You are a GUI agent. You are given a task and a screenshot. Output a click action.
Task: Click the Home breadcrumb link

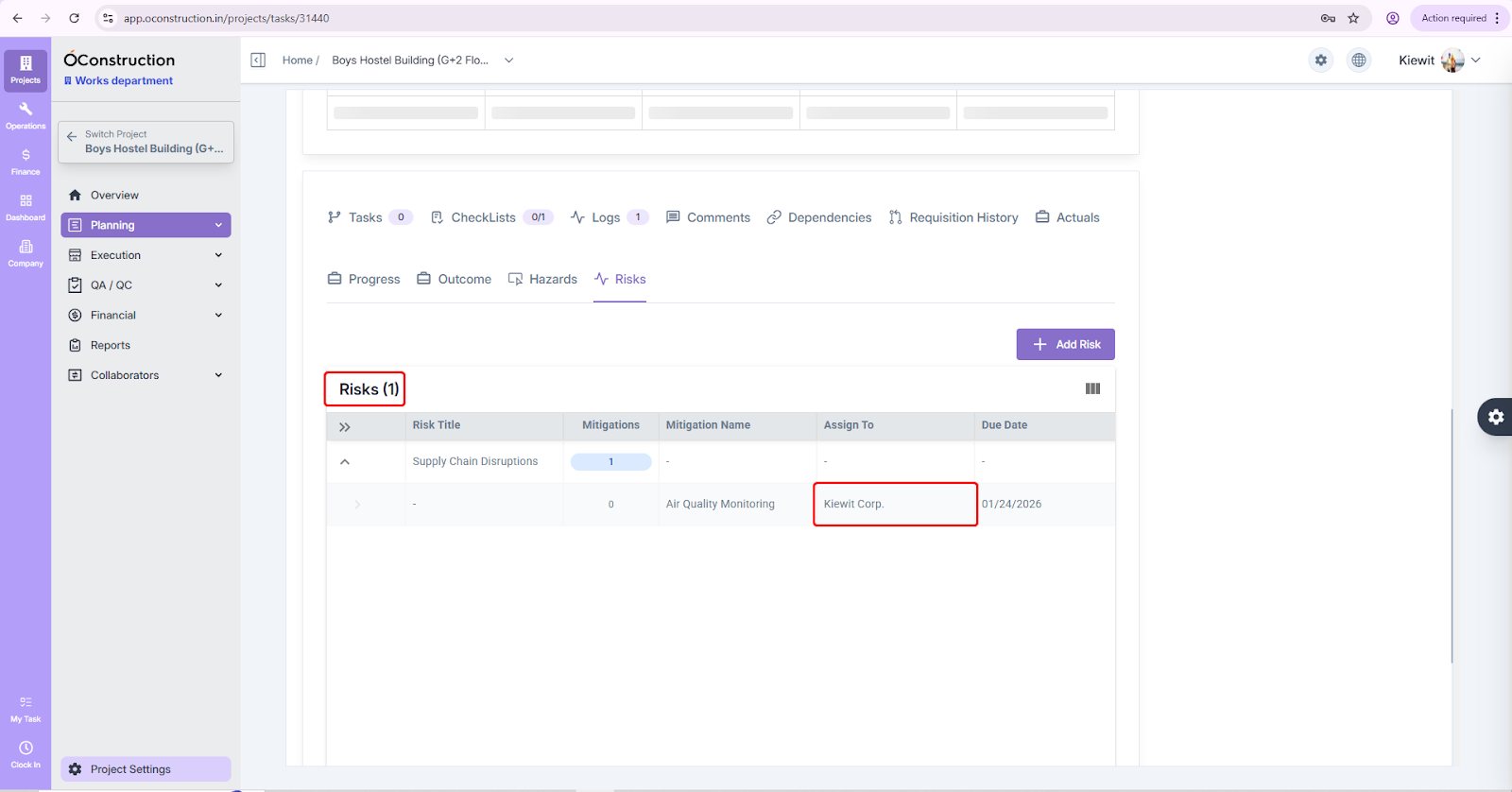(x=297, y=60)
